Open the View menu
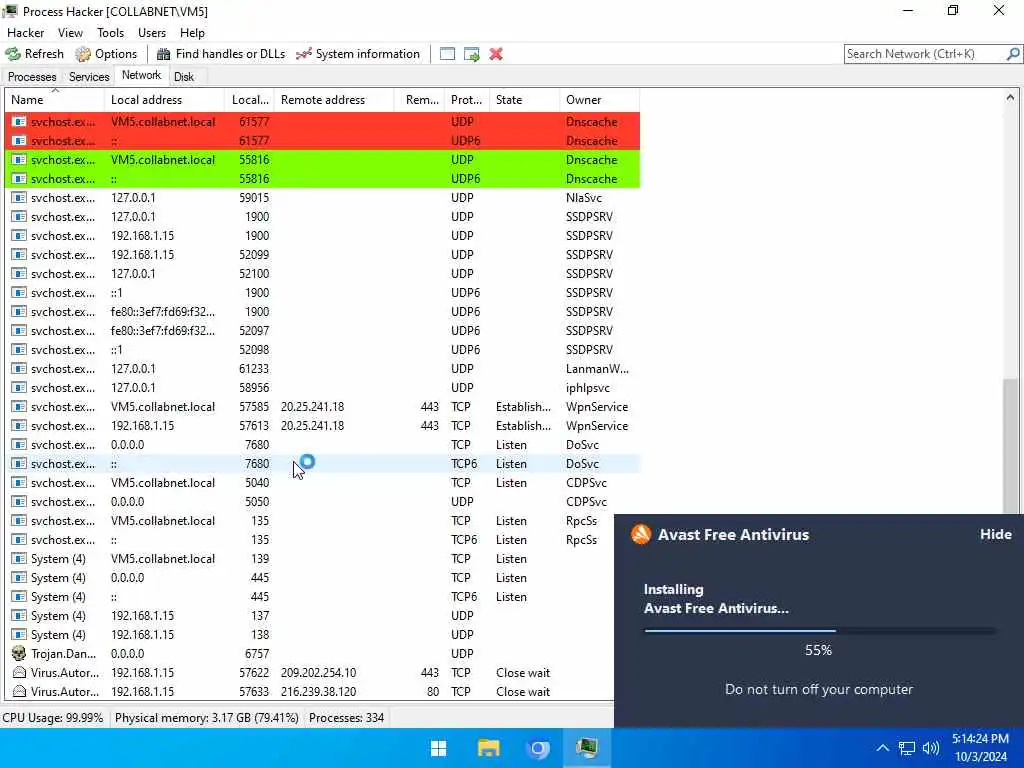 70,33
